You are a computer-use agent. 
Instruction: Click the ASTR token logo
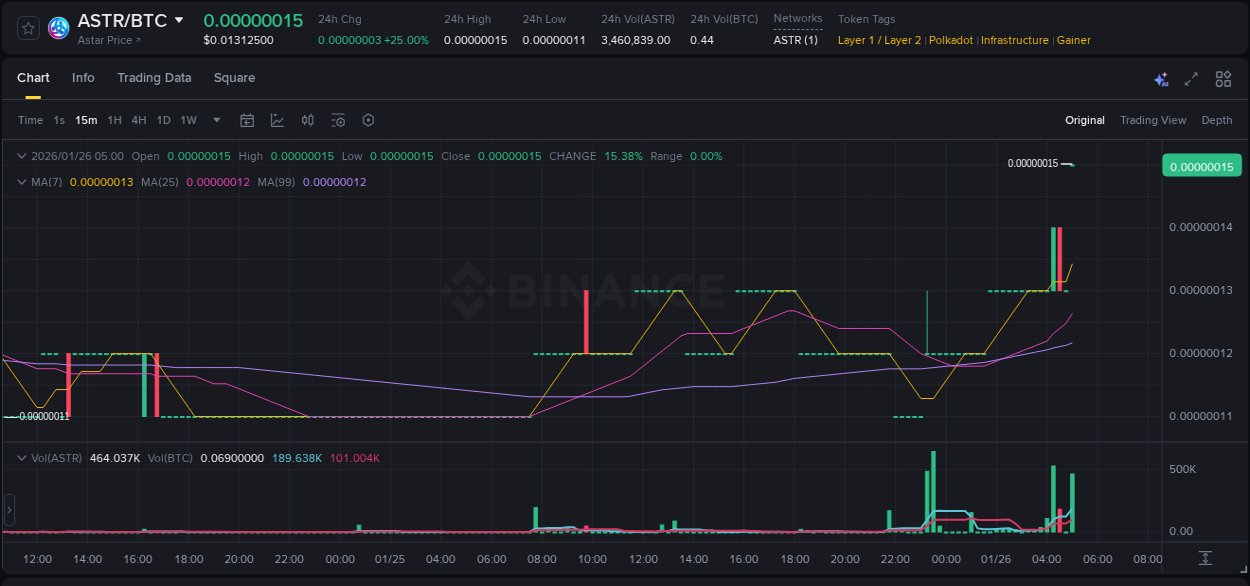[x=58, y=27]
